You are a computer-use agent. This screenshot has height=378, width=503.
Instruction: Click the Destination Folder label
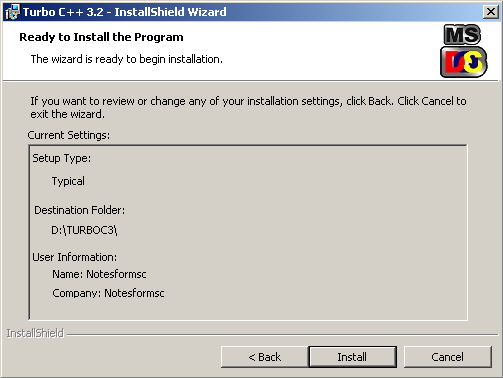click(79, 210)
